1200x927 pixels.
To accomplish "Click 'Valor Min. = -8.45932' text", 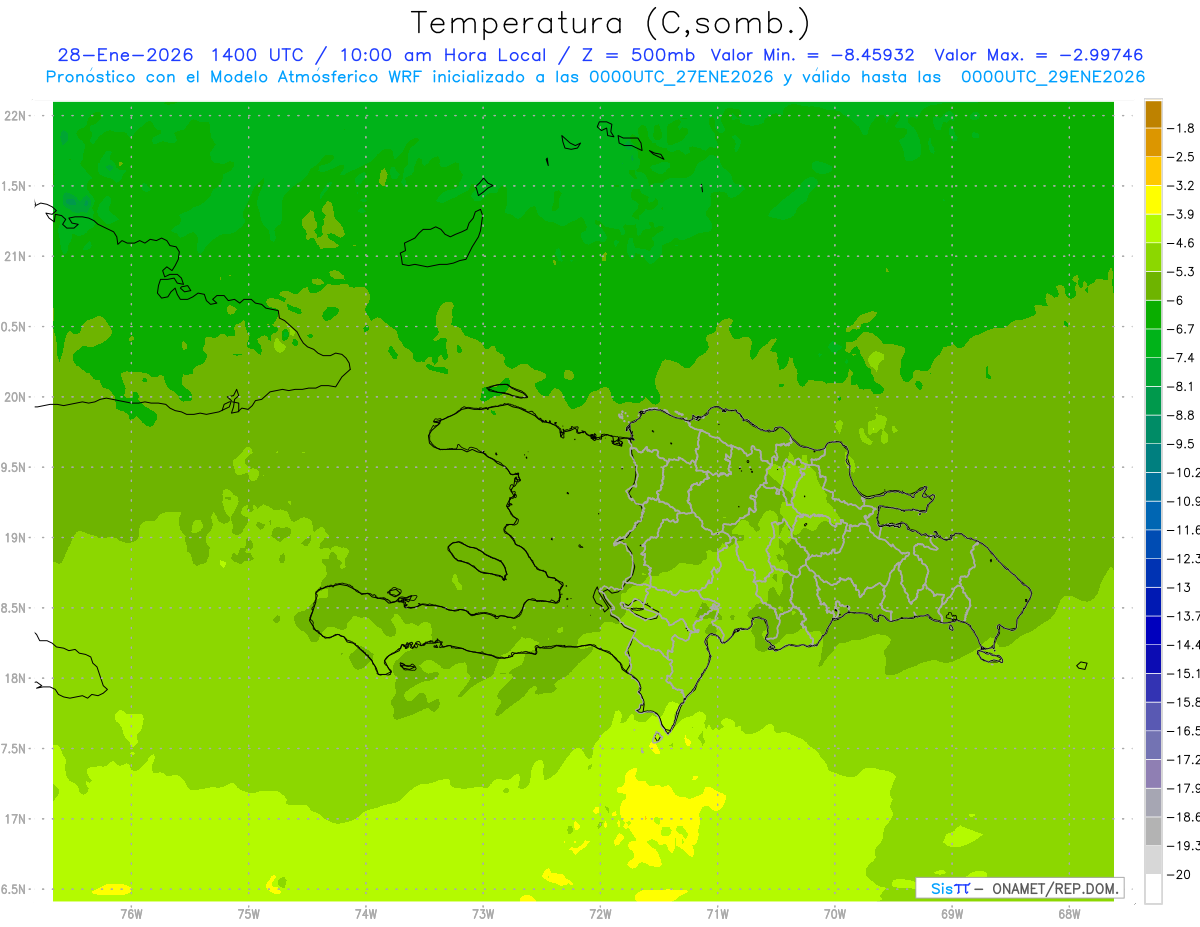I will coord(812,55).
